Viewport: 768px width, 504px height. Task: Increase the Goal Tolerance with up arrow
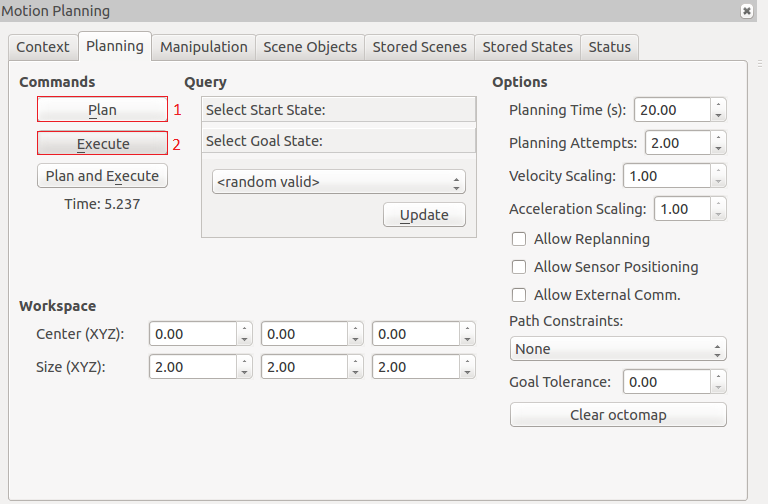click(719, 376)
